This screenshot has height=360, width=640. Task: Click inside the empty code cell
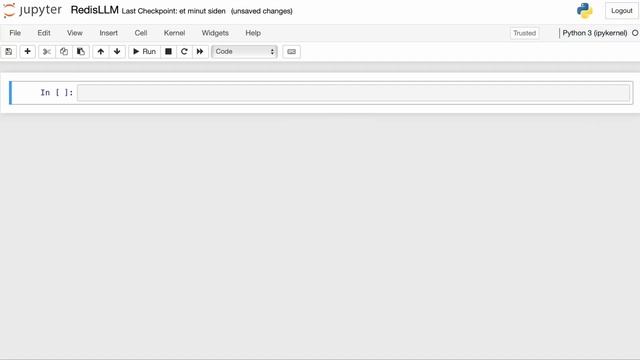[353, 93]
